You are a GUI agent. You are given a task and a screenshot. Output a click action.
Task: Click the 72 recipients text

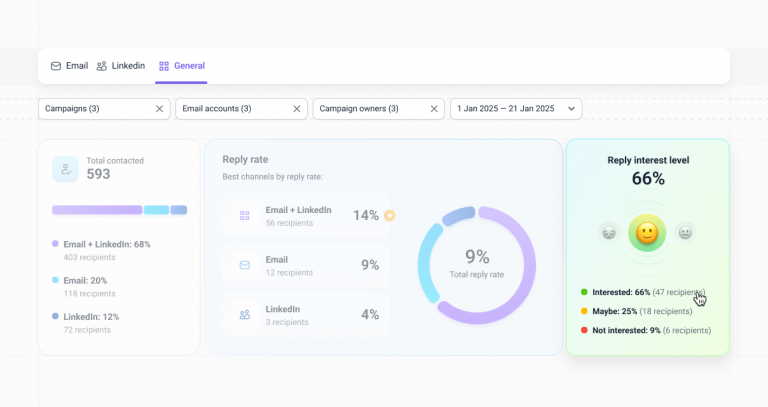[87, 330]
